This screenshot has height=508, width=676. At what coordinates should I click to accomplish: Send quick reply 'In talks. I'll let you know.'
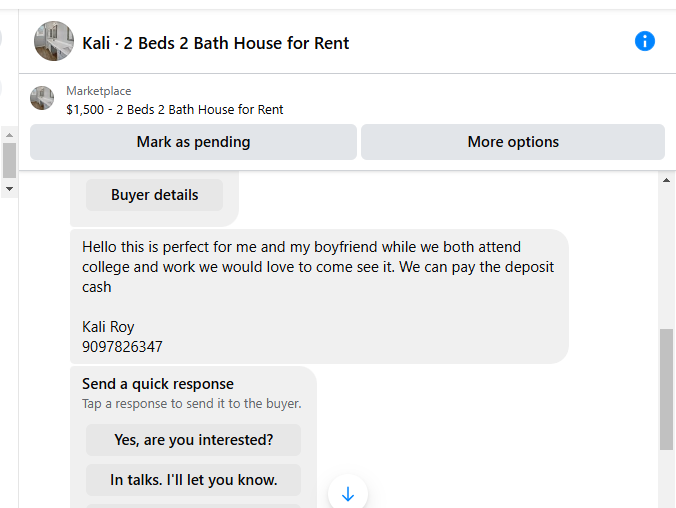coord(193,480)
